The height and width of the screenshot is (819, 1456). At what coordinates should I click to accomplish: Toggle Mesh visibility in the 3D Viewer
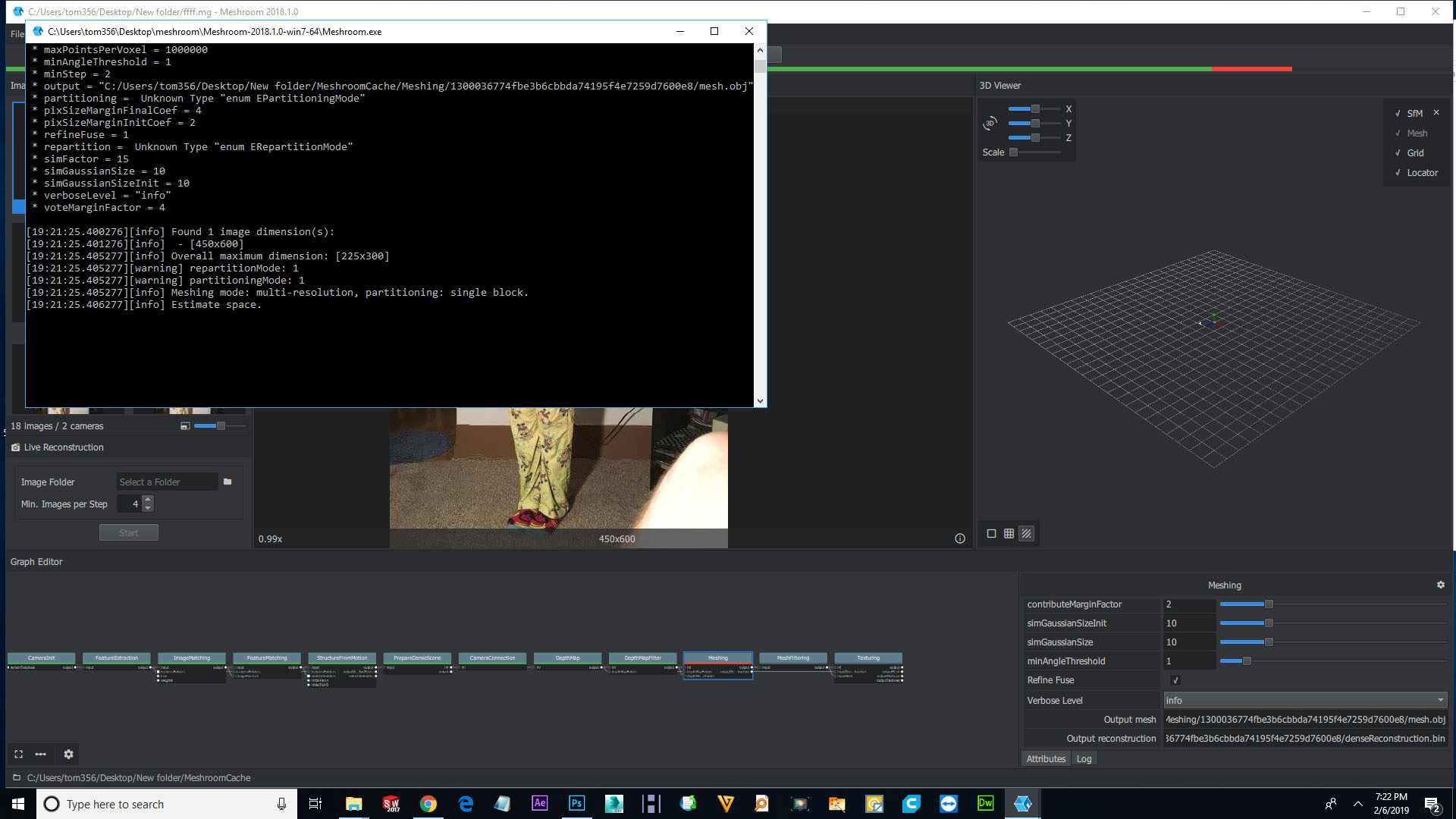click(x=1398, y=133)
